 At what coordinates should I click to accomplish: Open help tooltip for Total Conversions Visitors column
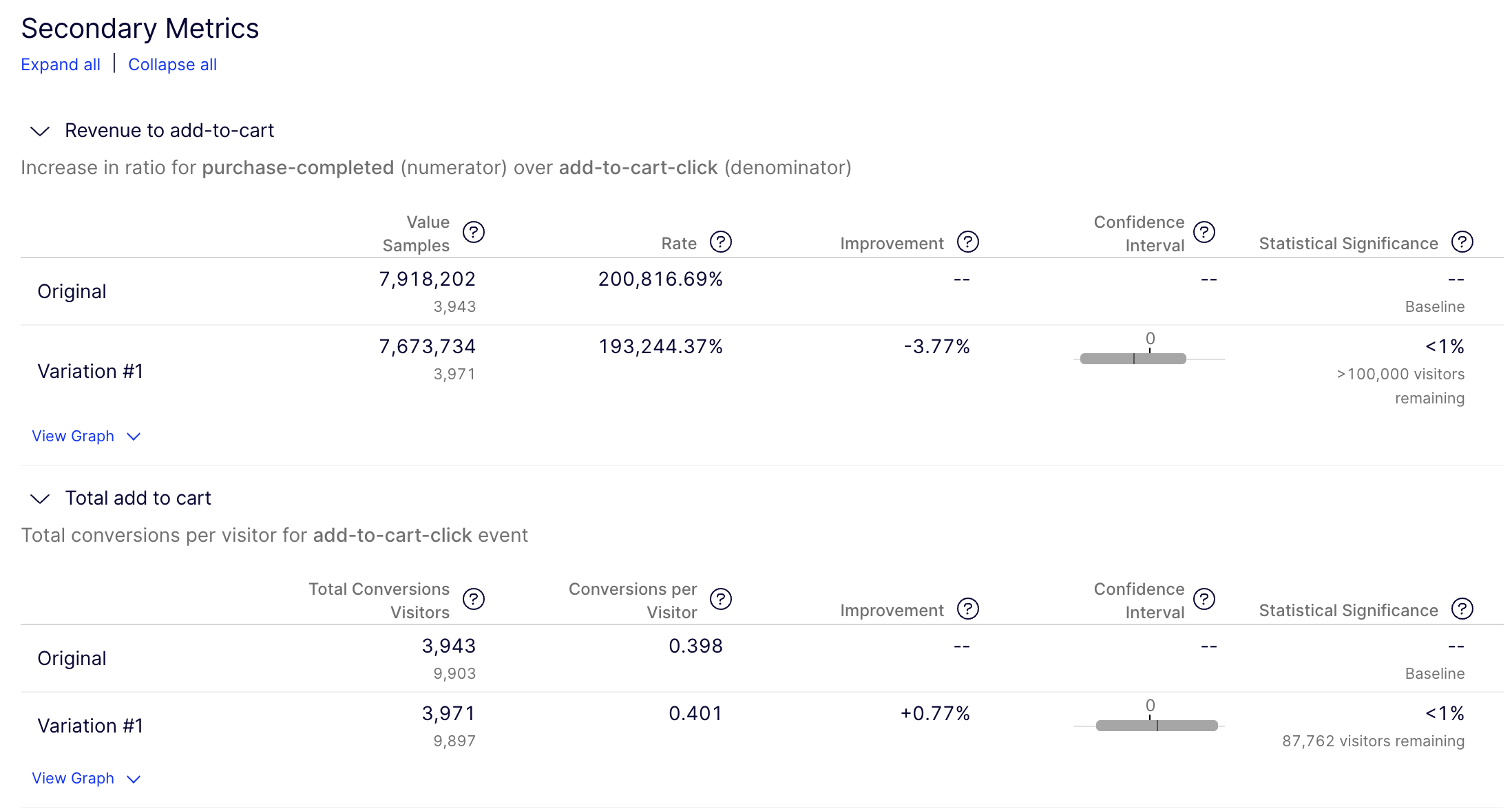pos(475,599)
